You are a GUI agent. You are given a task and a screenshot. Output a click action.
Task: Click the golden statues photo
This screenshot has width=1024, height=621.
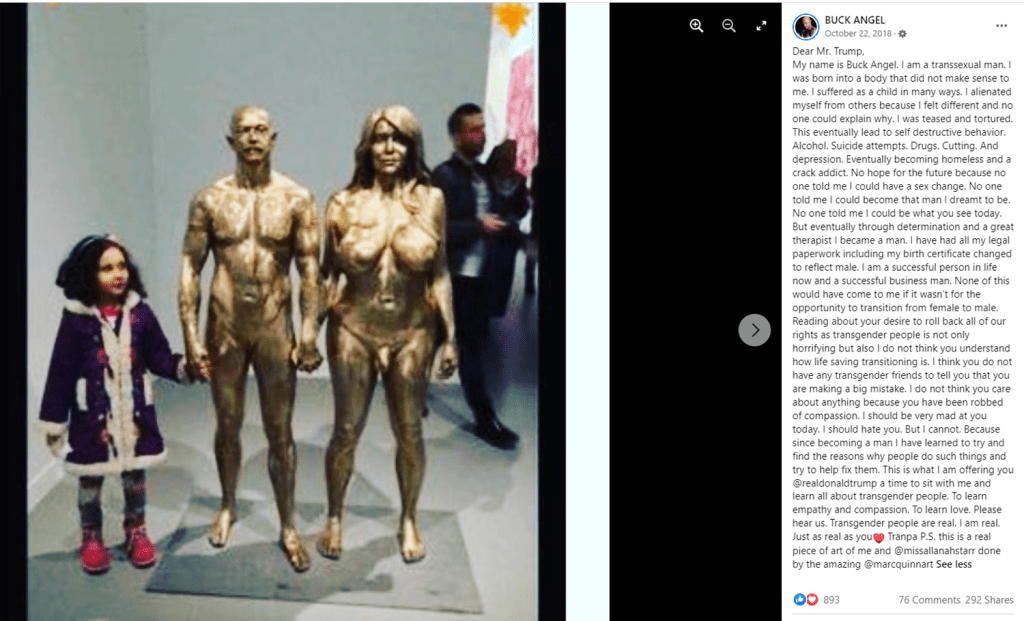pyautogui.click(x=283, y=311)
